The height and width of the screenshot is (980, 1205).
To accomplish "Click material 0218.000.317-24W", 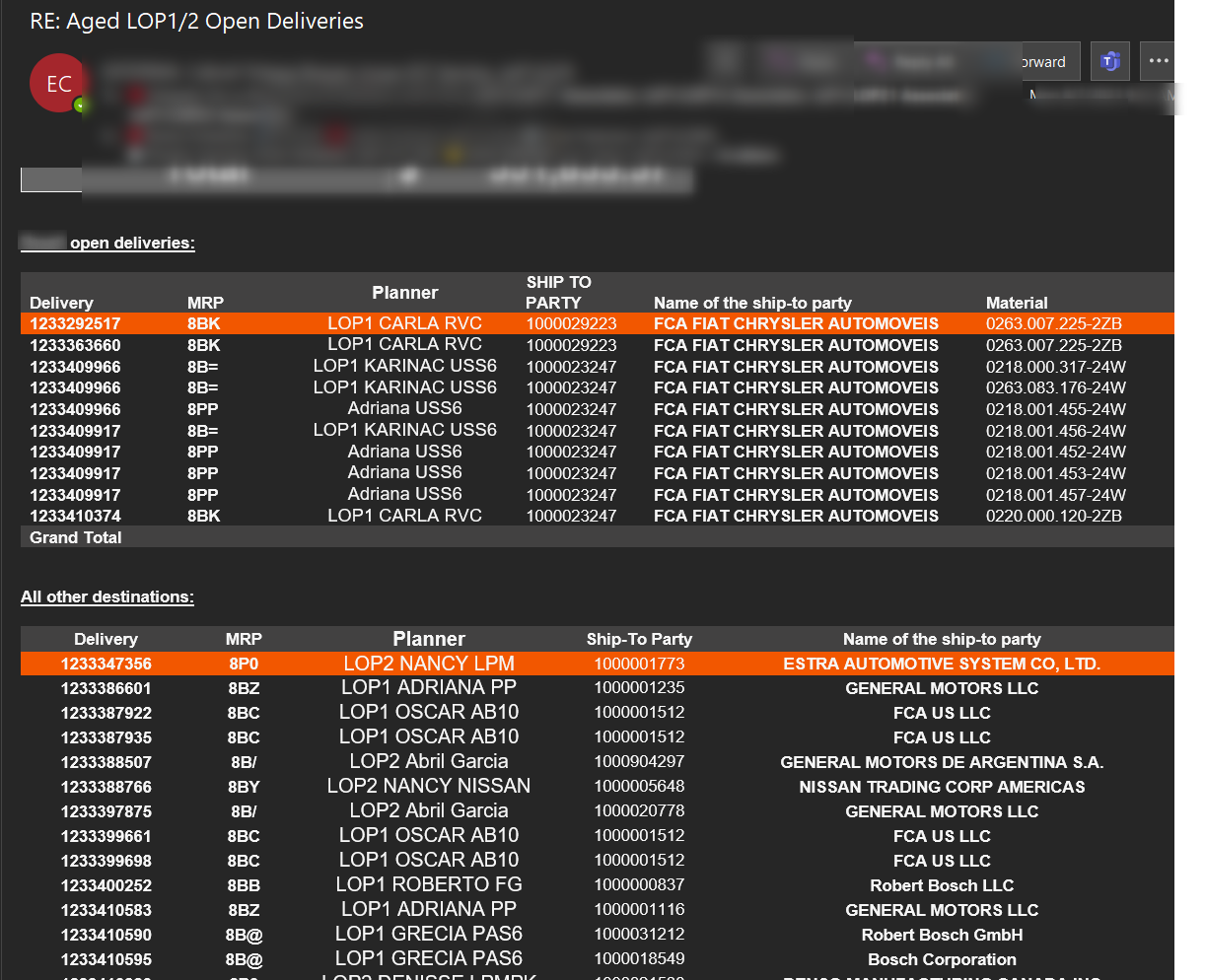I will coord(1056,367).
